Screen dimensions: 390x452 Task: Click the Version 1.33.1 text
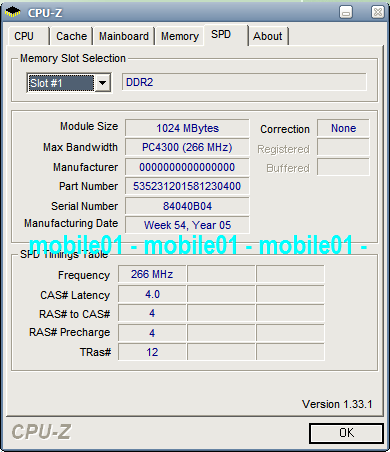(x=337, y=404)
